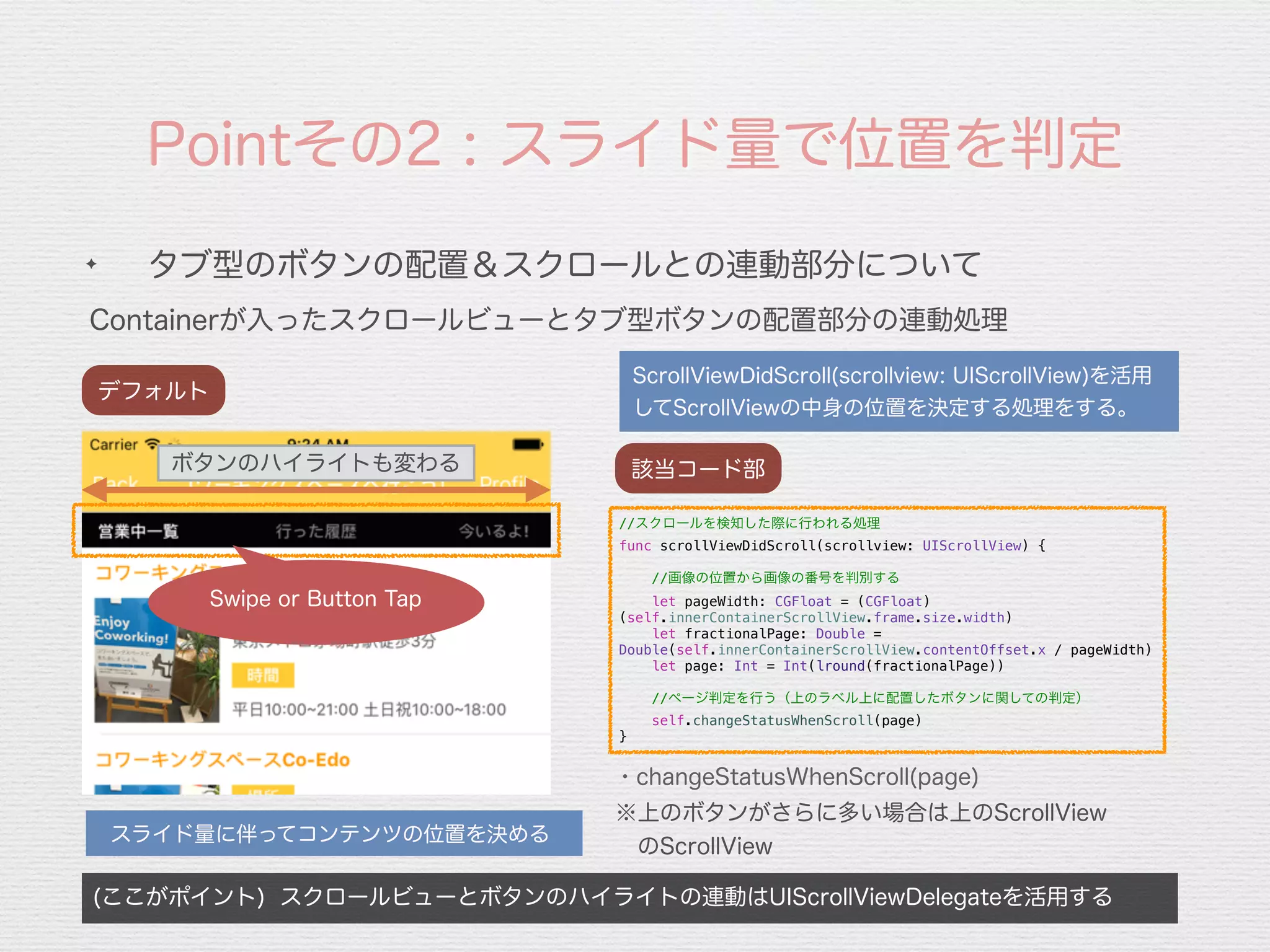Click the Swipe or Button Tap bubble
Image resolution: width=1270 pixels, height=952 pixels.
(x=316, y=599)
